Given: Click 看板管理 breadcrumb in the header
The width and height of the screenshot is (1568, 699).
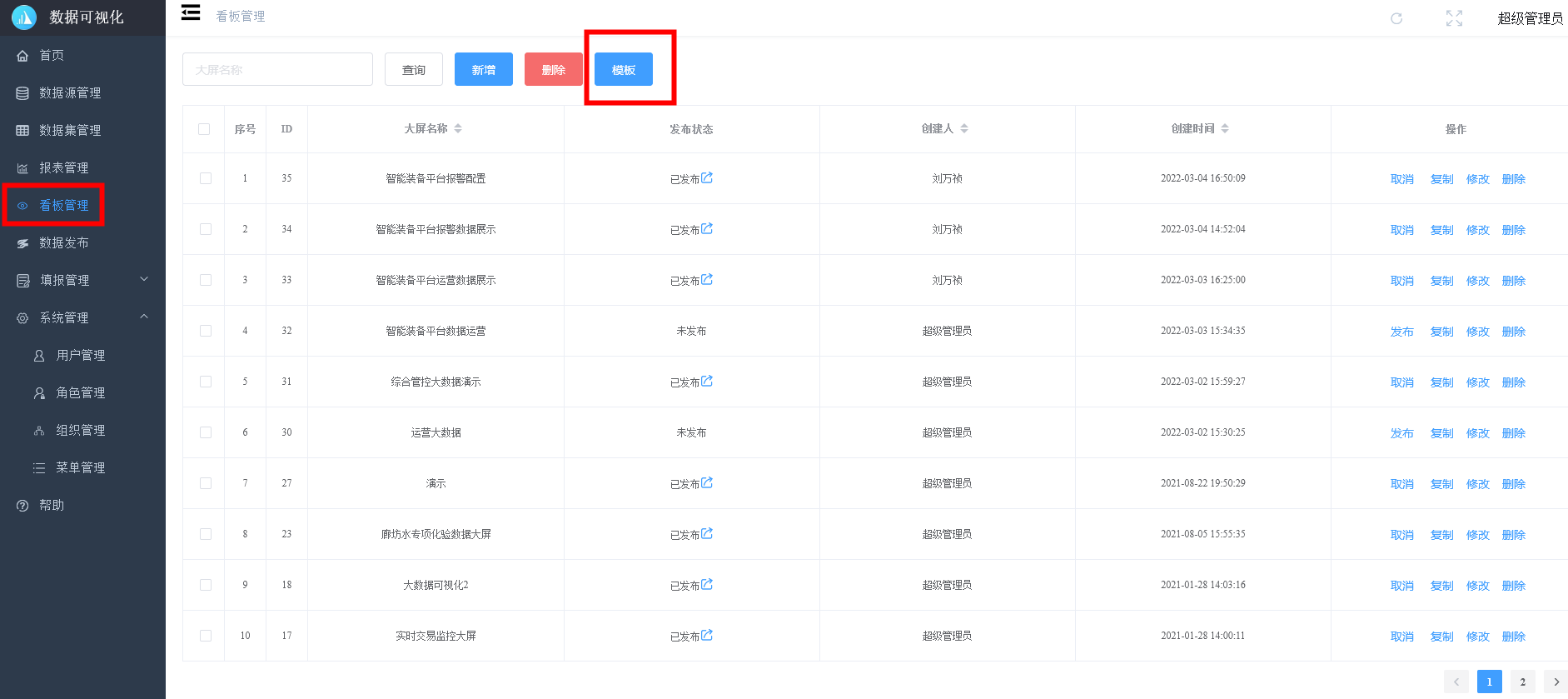Looking at the screenshot, I should pyautogui.click(x=241, y=16).
